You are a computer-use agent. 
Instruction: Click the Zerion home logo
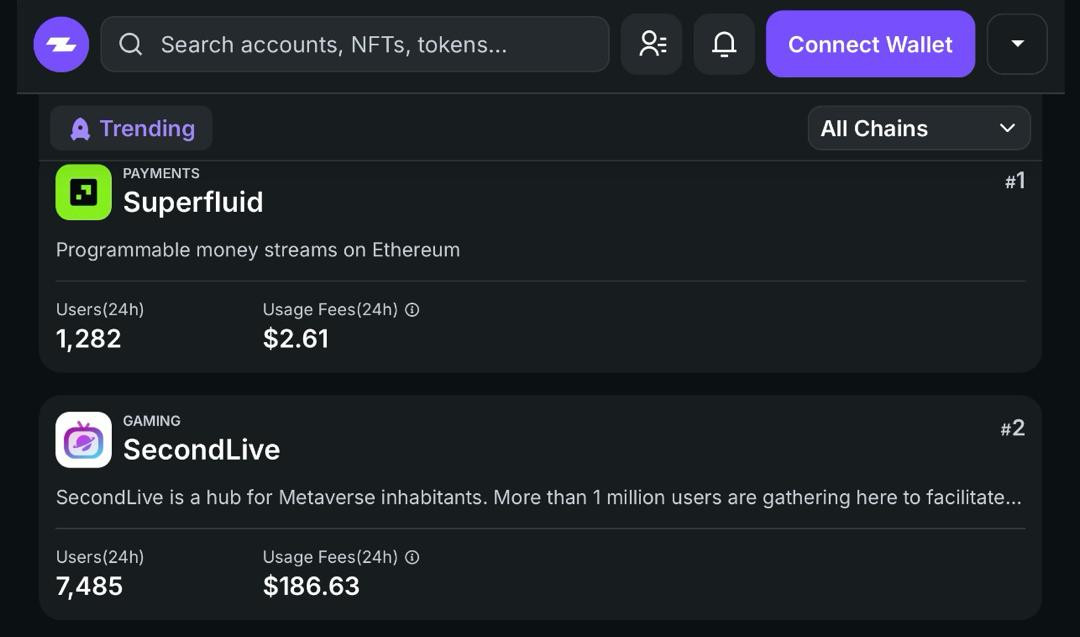pyautogui.click(x=61, y=44)
